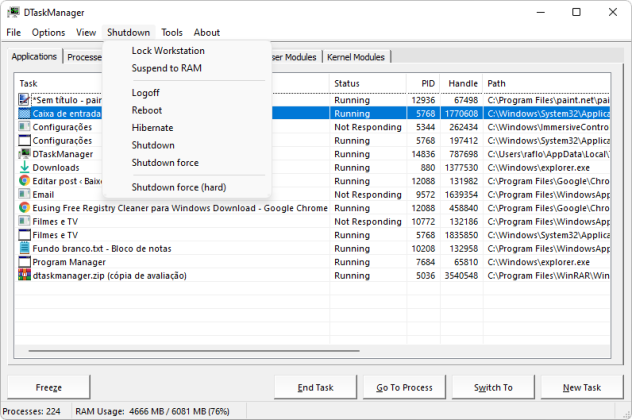Open the Options menu
This screenshot has width=632, height=420.
48,32
